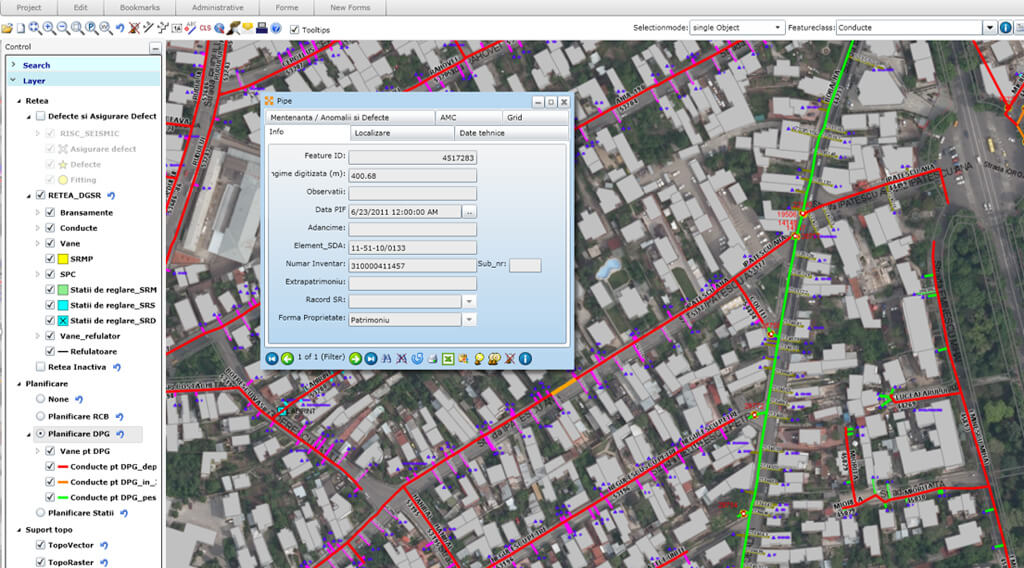Click the yellow SRMP color swatch

tap(62, 259)
